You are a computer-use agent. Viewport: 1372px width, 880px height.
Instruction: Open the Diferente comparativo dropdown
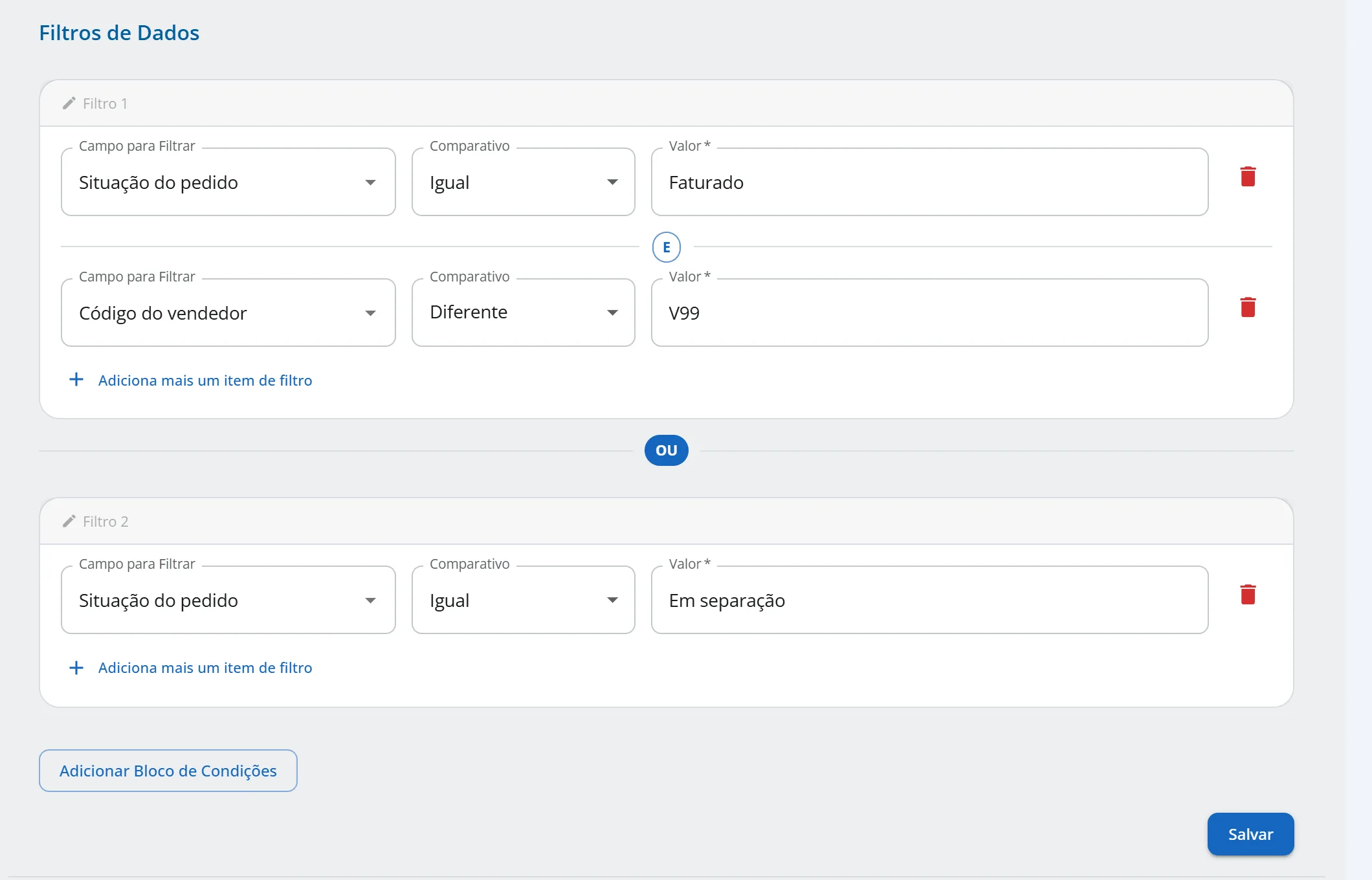coord(524,313)
